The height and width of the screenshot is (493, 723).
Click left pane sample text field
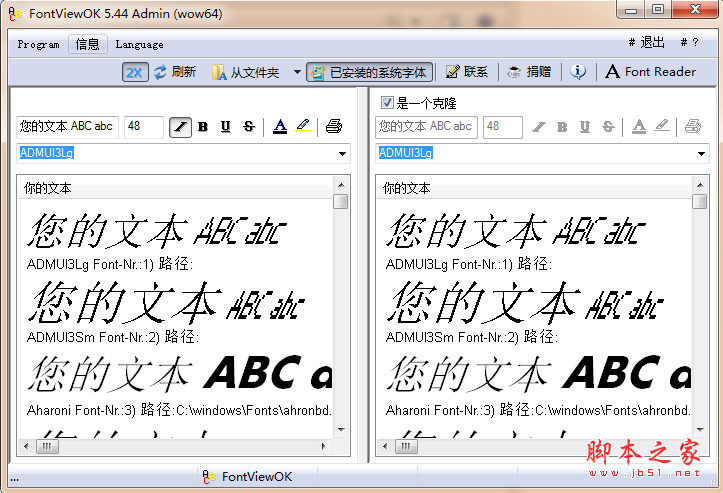pos(67,126)
